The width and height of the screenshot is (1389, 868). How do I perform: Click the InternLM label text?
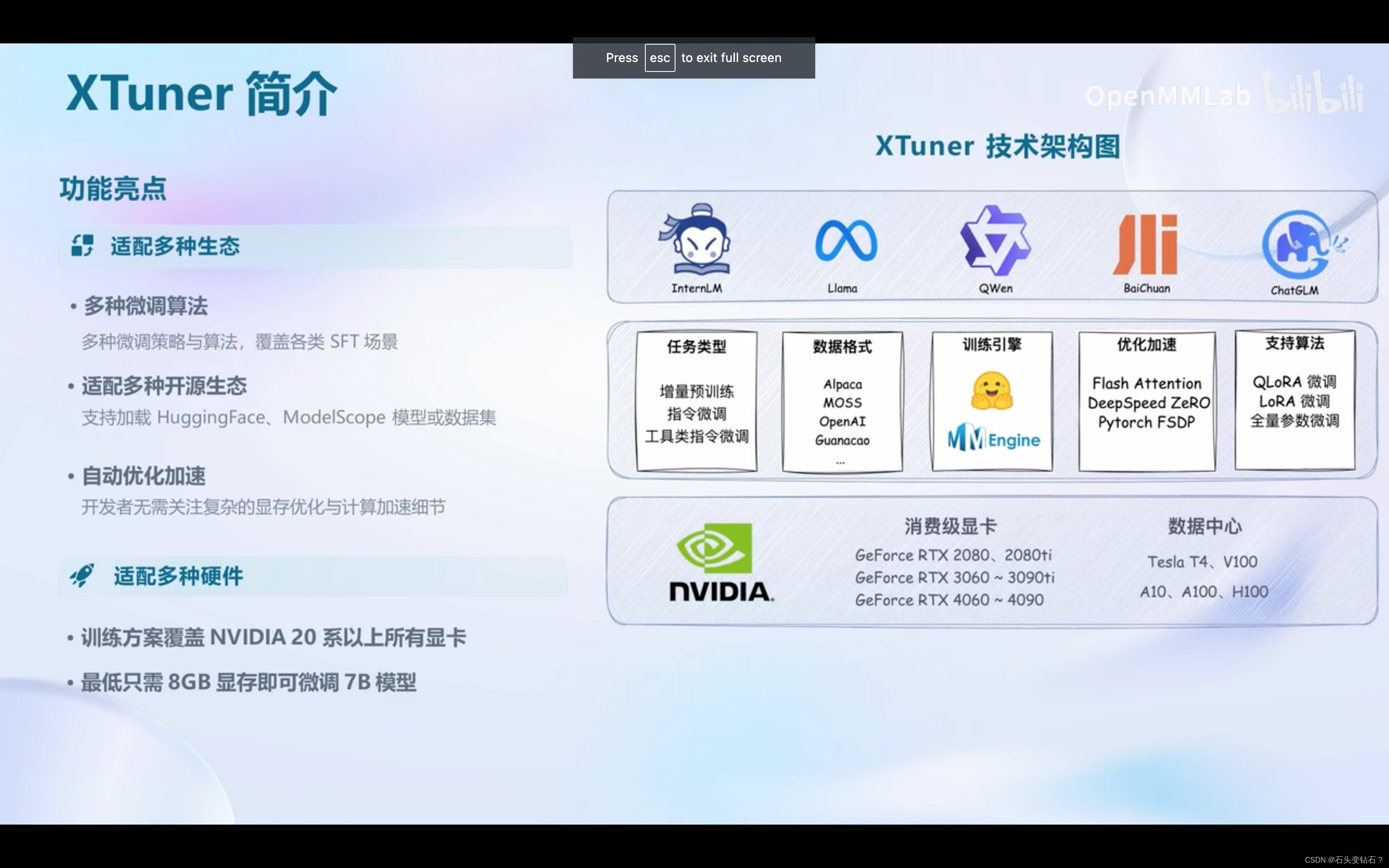pos(696,288)
